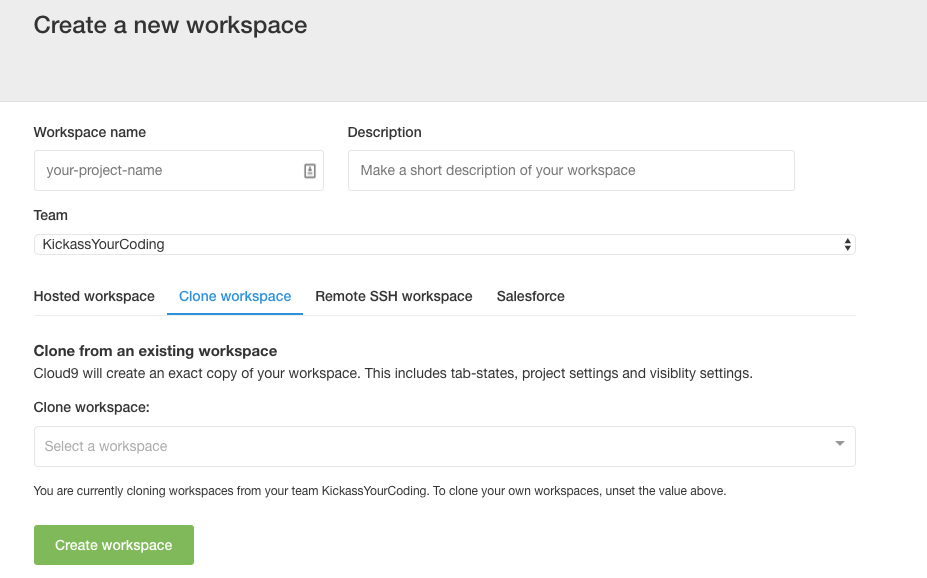This screenshot has width=927, height=578.
Task: Click the up-down arrows on Team selector
Action: coord(847,244)
